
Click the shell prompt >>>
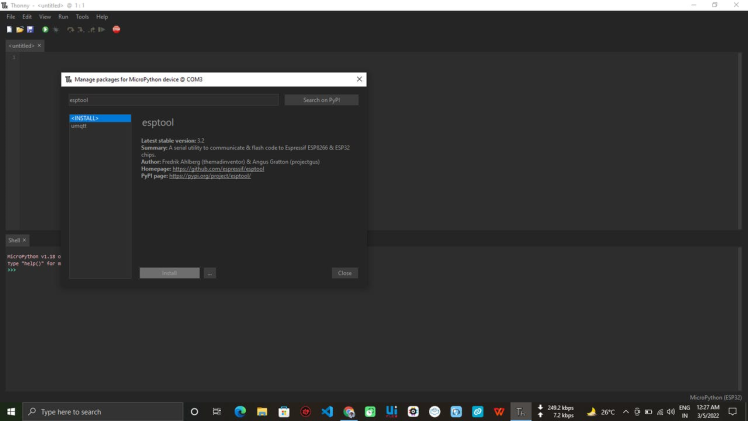click(11, 270)
